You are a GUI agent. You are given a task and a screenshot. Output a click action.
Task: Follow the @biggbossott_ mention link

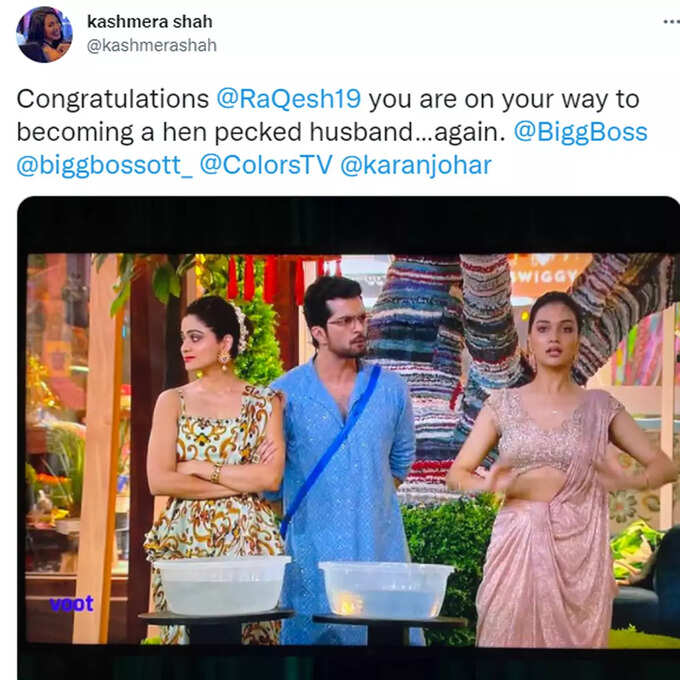[x=105, y=165]
